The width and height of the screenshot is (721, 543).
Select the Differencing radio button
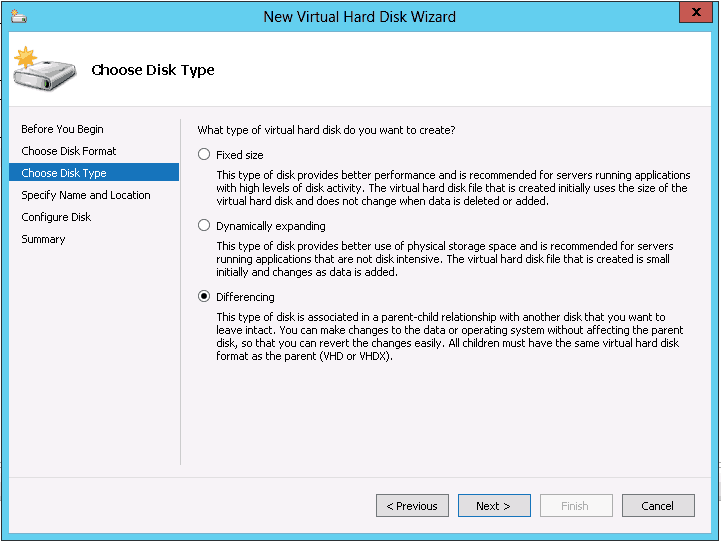click(x=205, y=297)
